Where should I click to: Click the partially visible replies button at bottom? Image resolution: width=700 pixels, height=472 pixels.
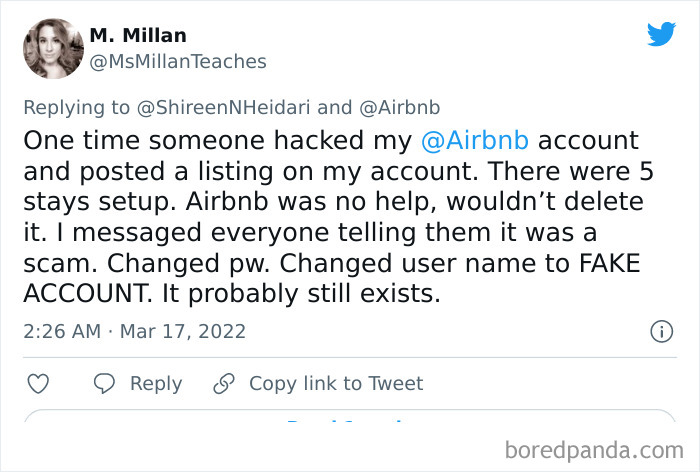(x=349, y=424)
